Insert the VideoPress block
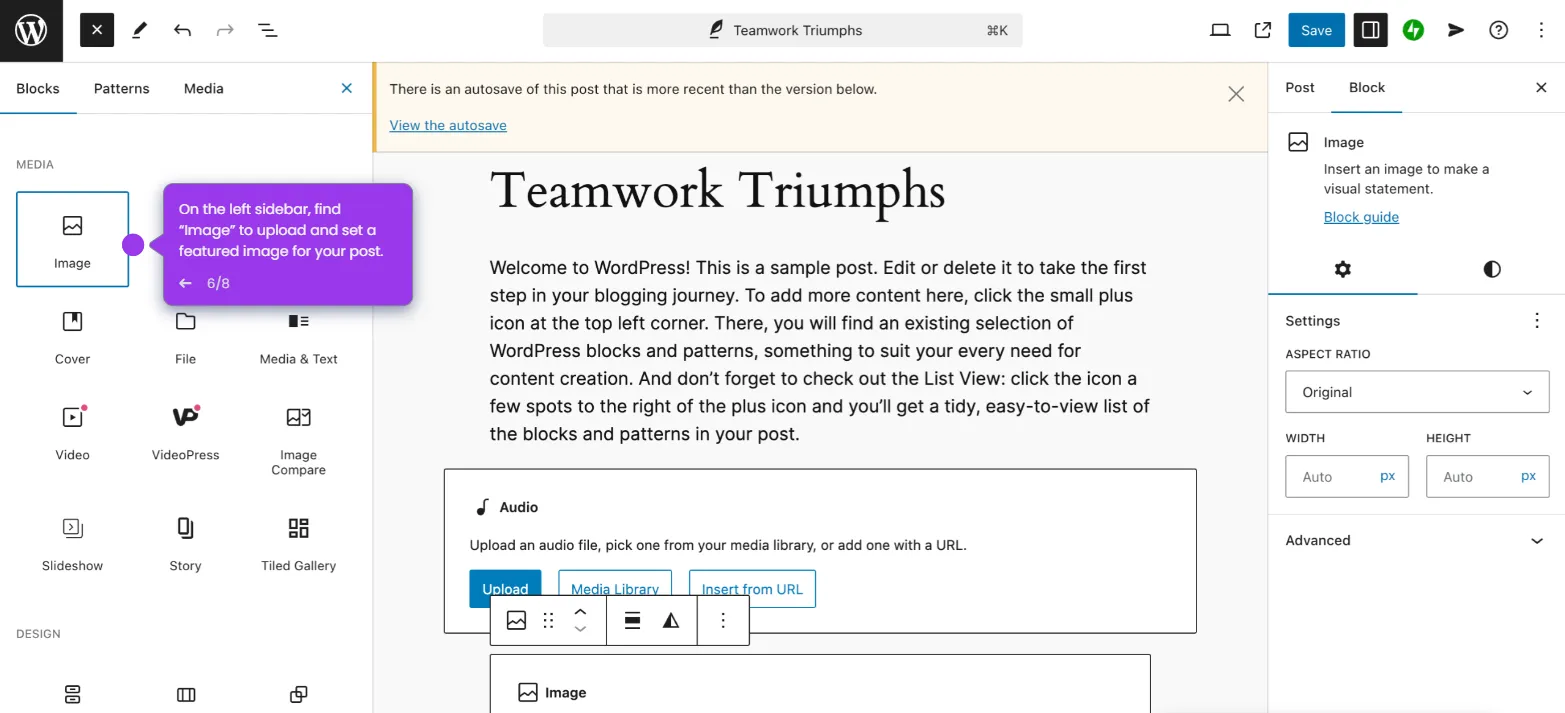1565x713 pixels. (x=185, y=434)
